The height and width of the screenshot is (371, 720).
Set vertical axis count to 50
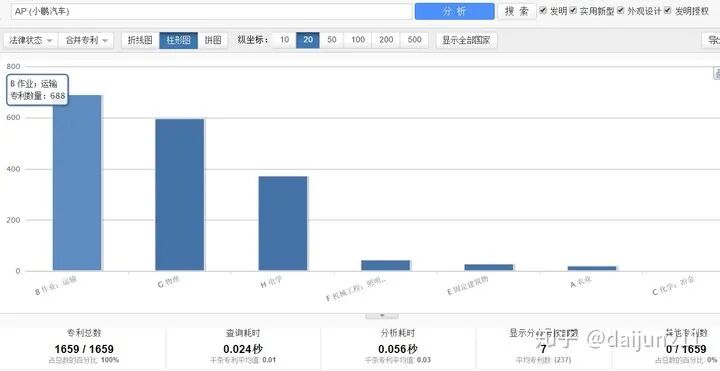click(332, 40)
